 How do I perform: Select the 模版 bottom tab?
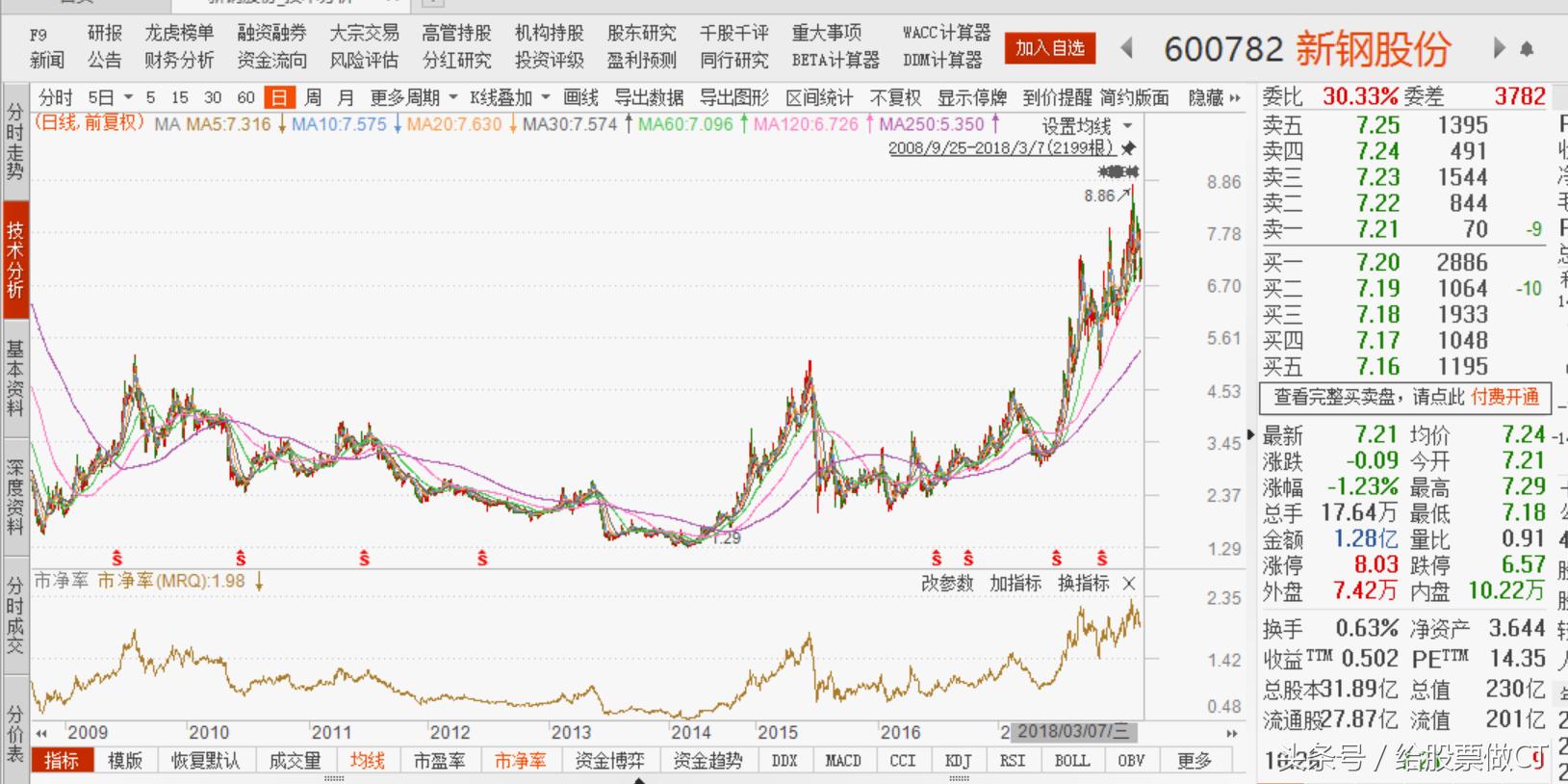[125, 761]
